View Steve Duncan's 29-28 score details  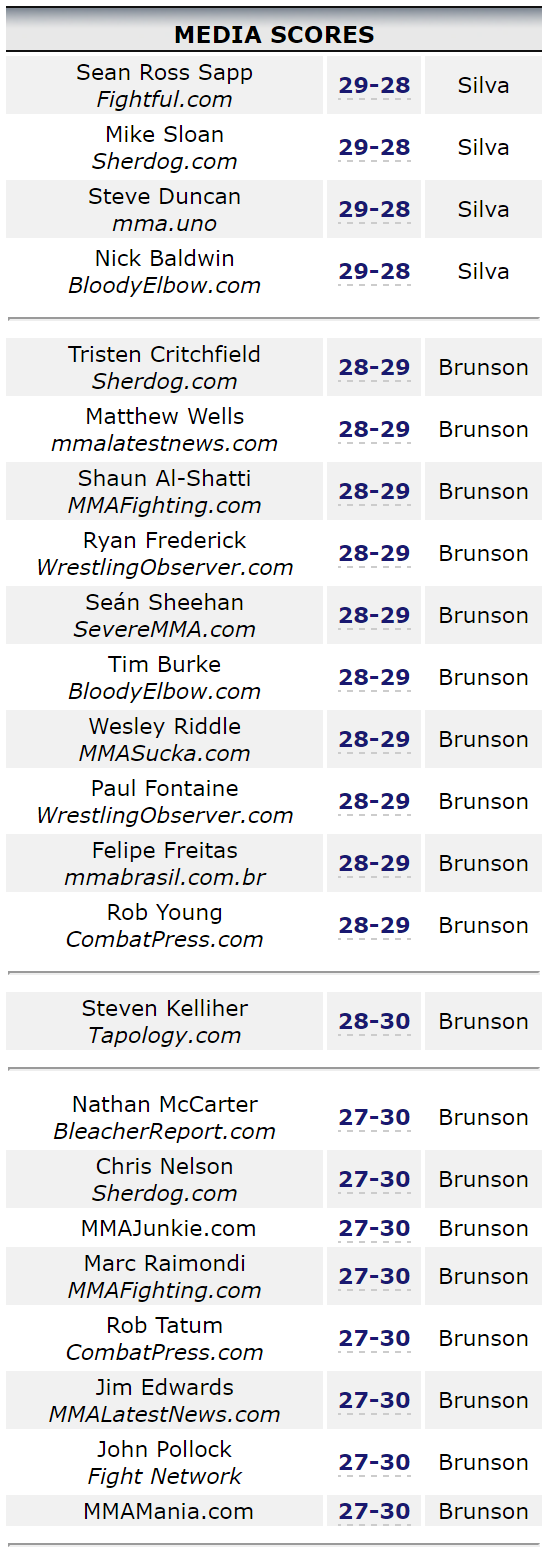374,210
